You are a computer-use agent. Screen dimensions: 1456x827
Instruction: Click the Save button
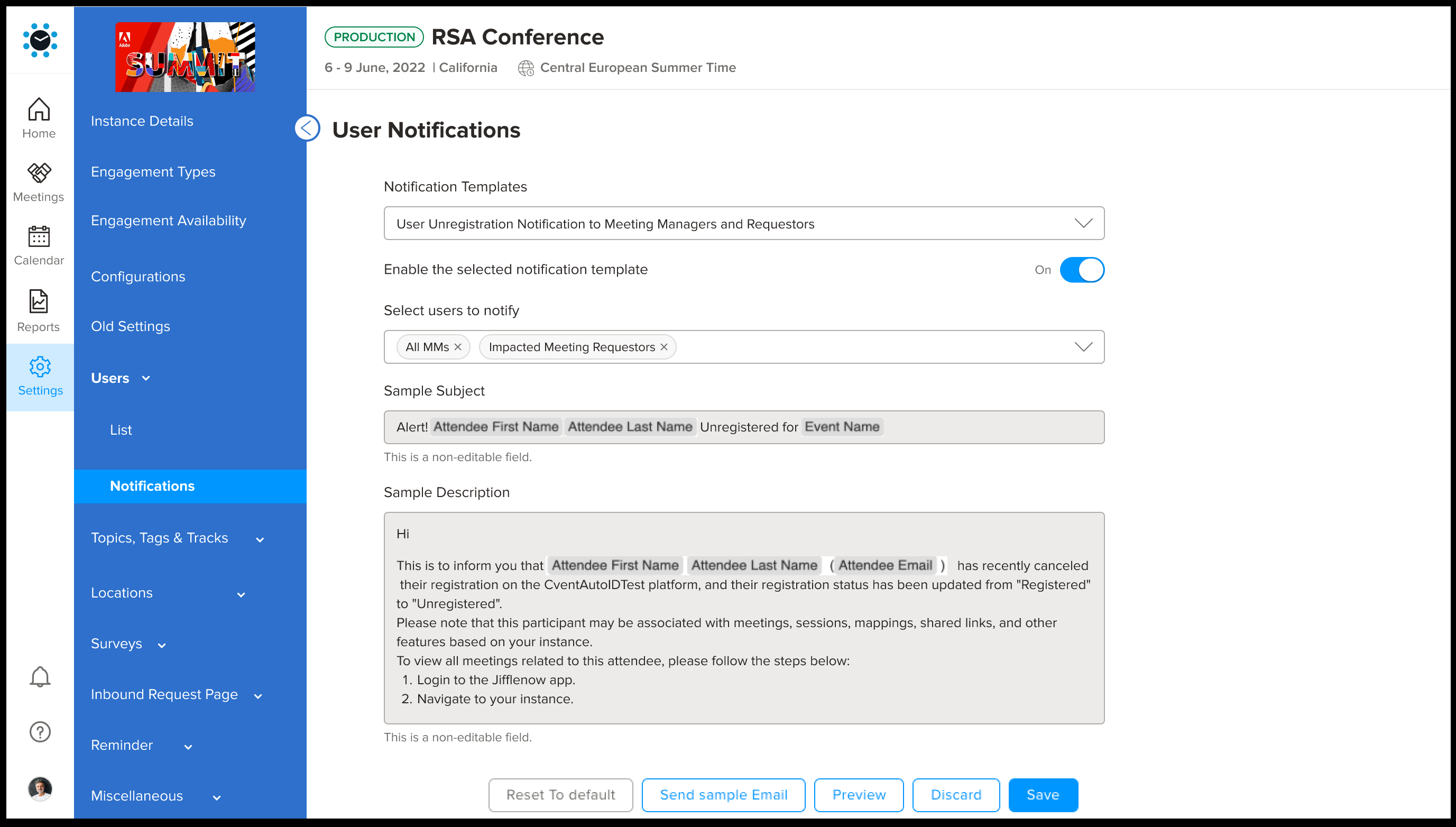[x=1042, y=795]
